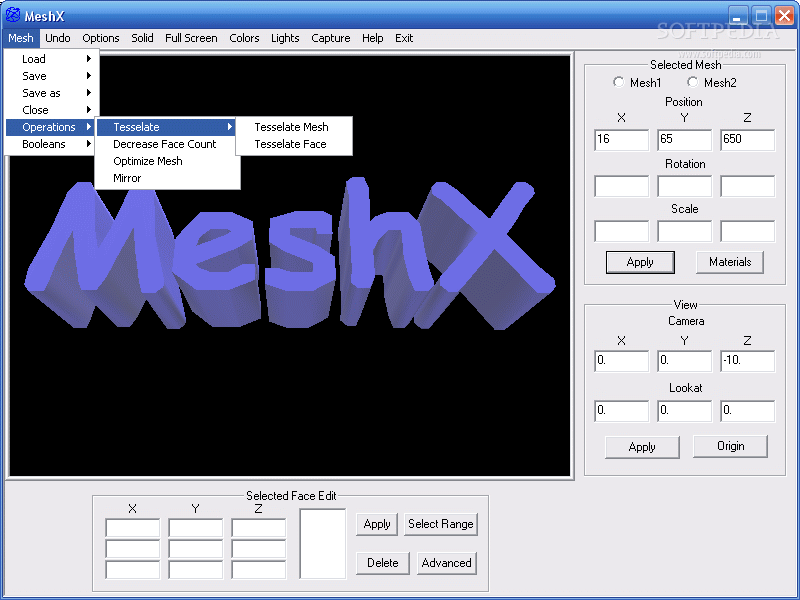Select the Mesh2 radio button
This screenshot has height=600, width=800.
tap(692, 82)
